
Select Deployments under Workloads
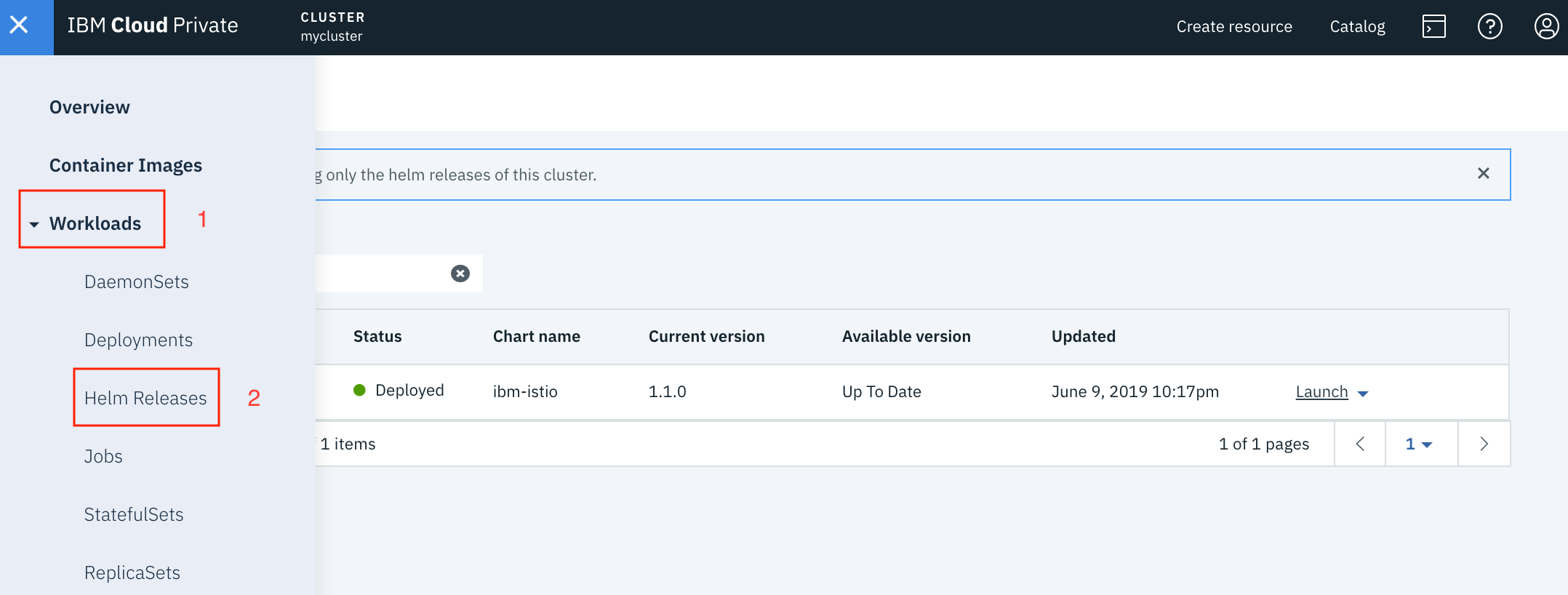click(138, 340)
